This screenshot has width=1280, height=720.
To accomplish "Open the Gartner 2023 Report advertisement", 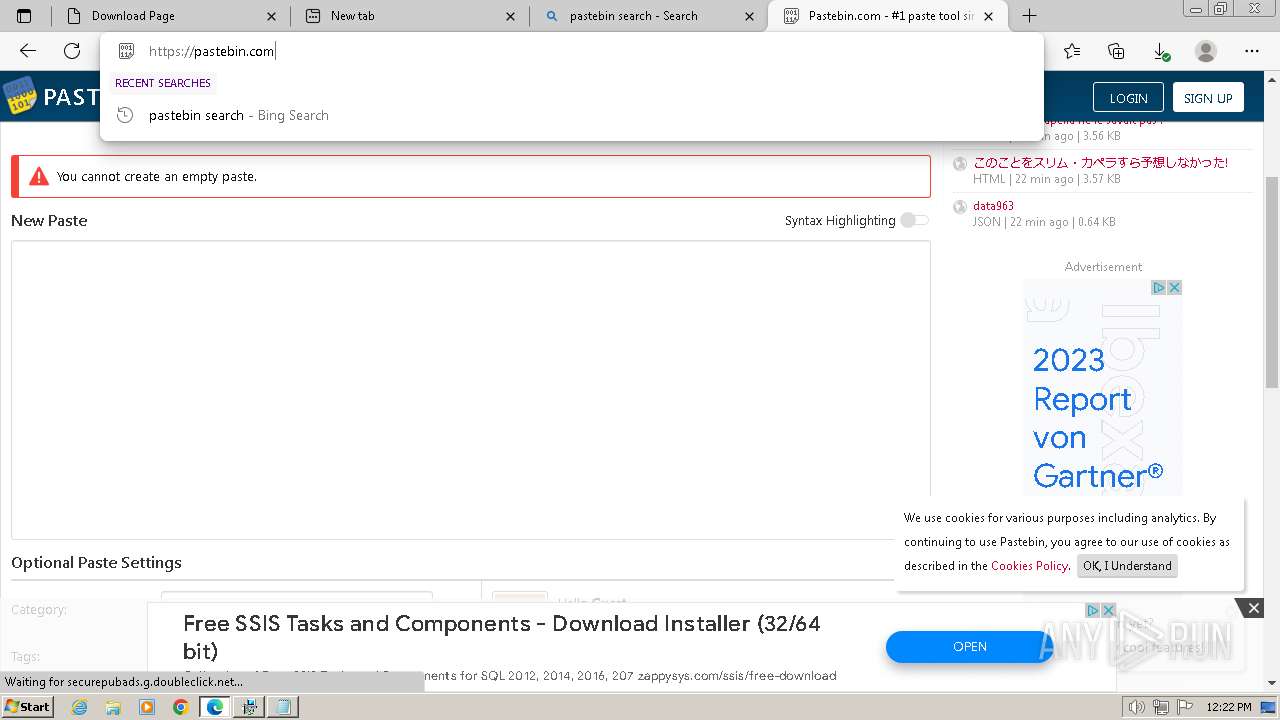I will [1103, 390].
